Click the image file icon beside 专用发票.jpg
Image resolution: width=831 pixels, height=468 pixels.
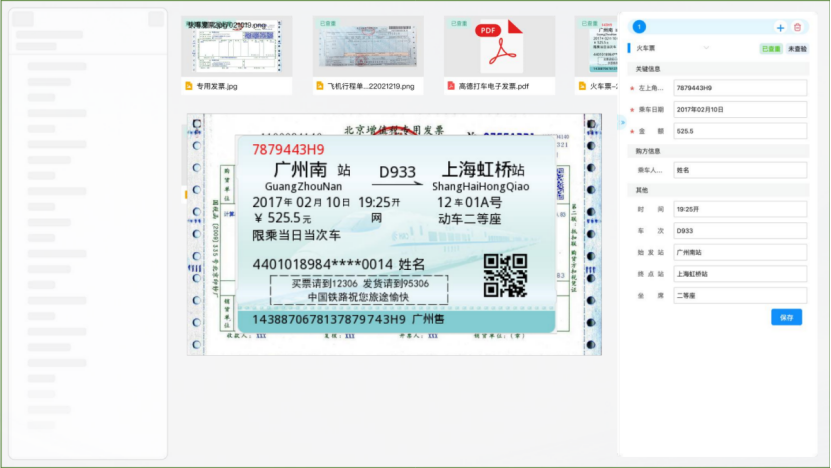189,86
